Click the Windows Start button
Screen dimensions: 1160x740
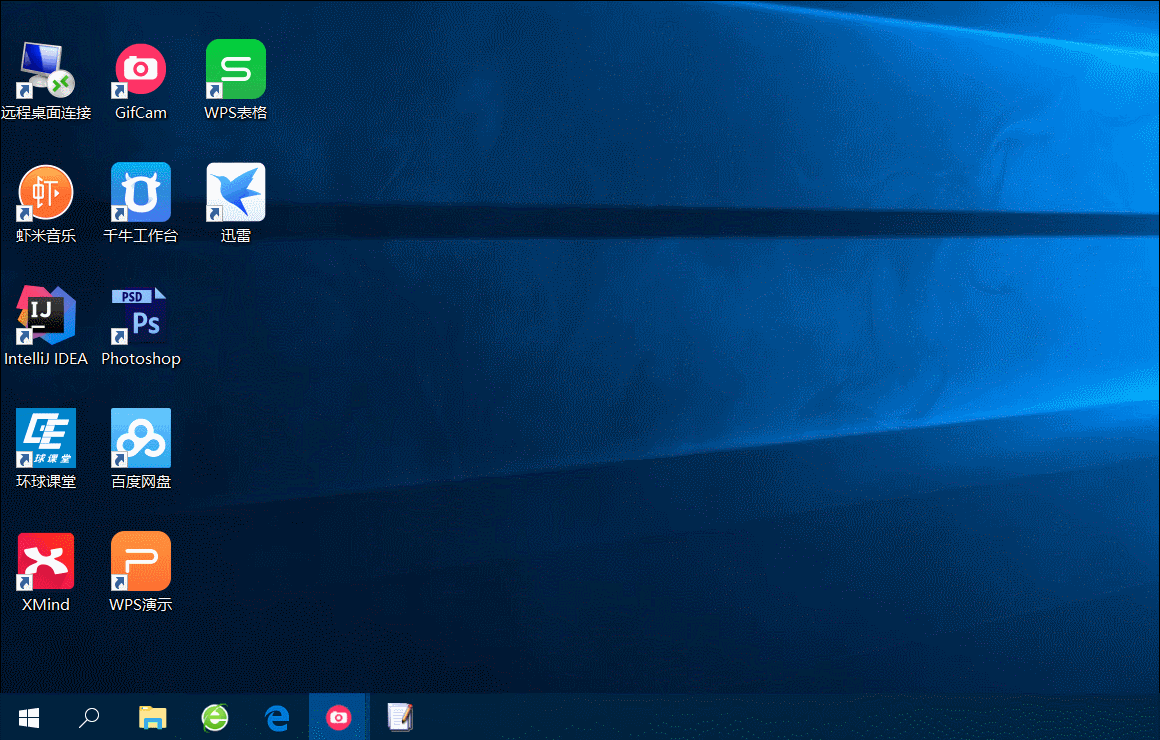point(28,717)
